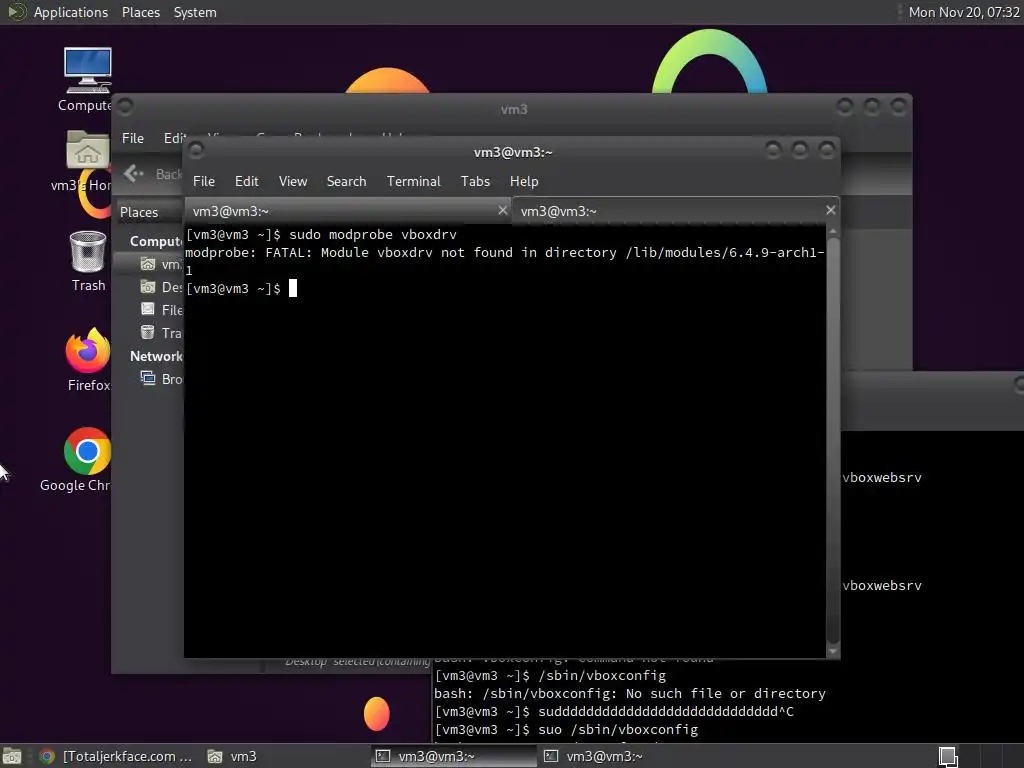Screen dimensions: 1024x768
Task: Click scrollbar up arrow in terminal
Action: (x=833, y=231)
